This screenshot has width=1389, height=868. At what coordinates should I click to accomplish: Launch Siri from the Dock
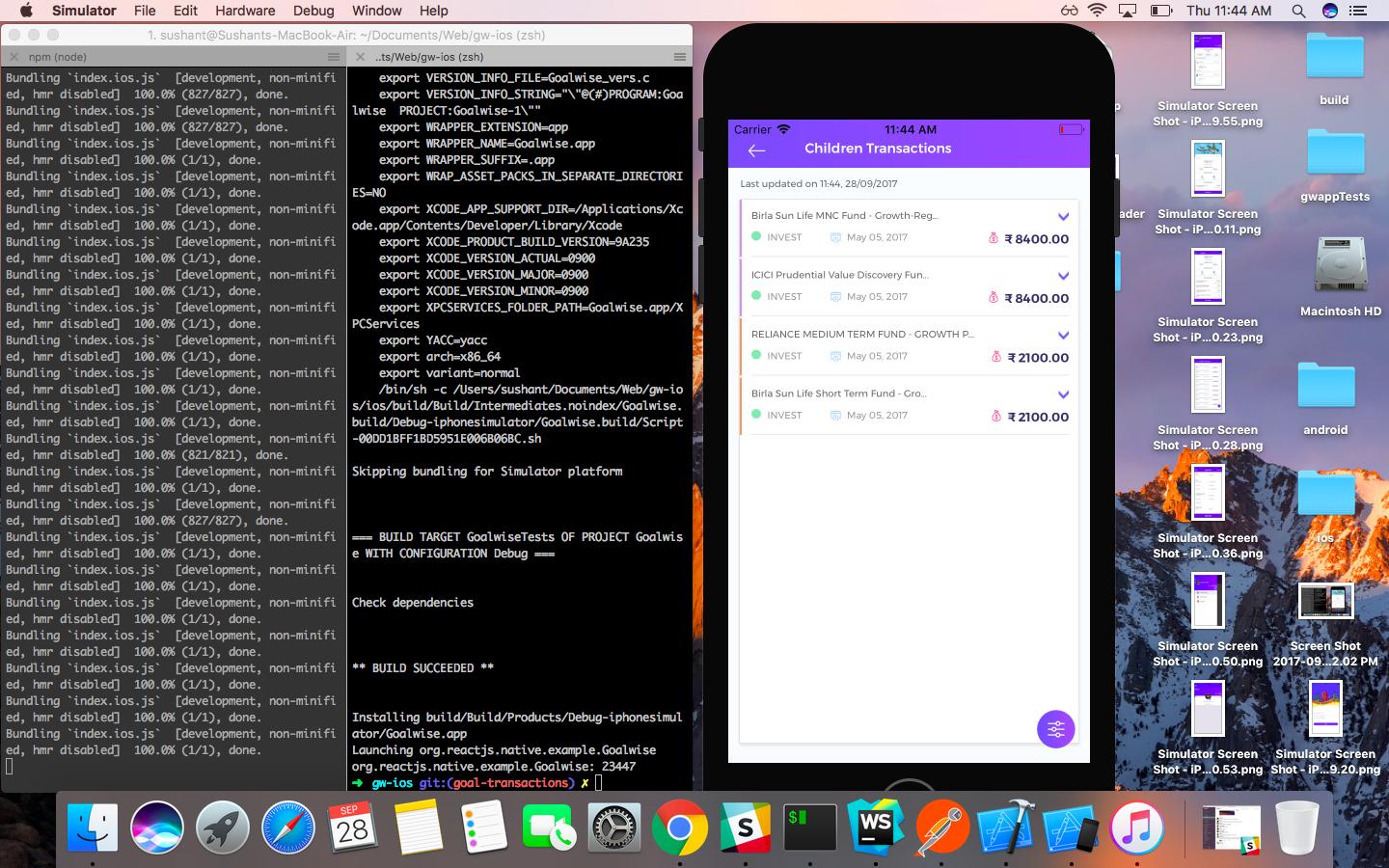(x=157, y=827)
